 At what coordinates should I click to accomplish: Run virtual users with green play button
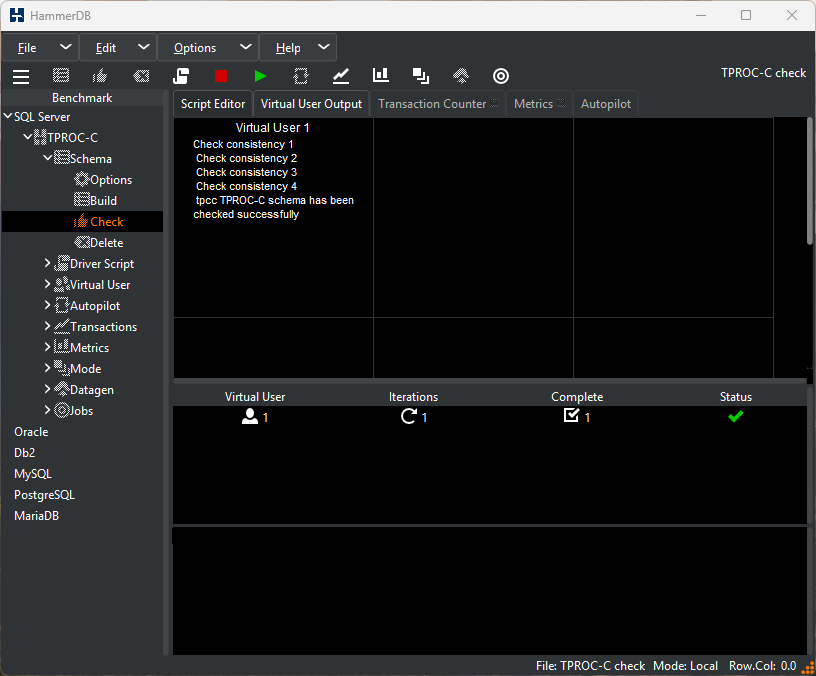click(261, 76)
